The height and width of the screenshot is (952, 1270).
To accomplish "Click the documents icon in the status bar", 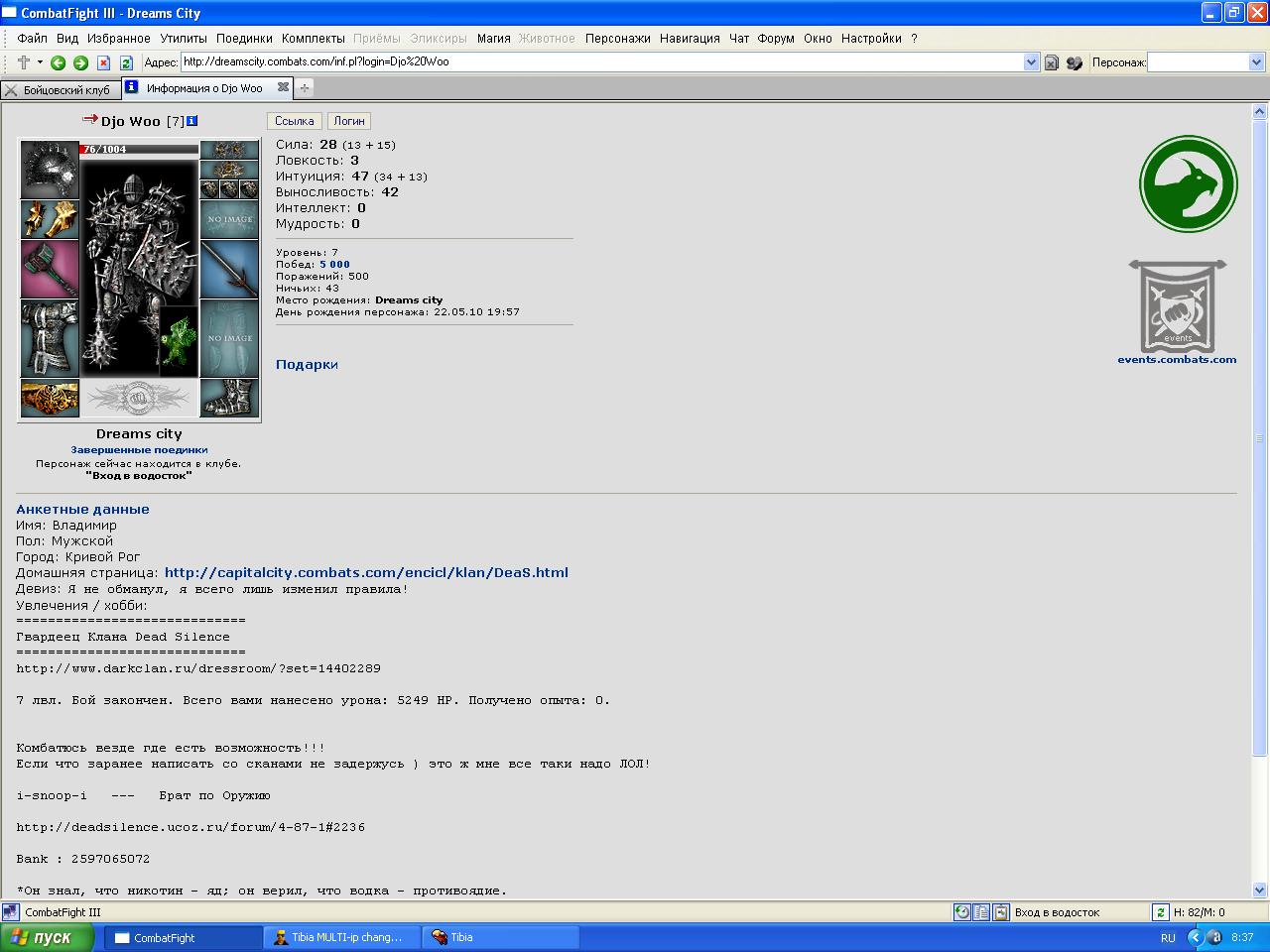I will (x=981, y=912).
